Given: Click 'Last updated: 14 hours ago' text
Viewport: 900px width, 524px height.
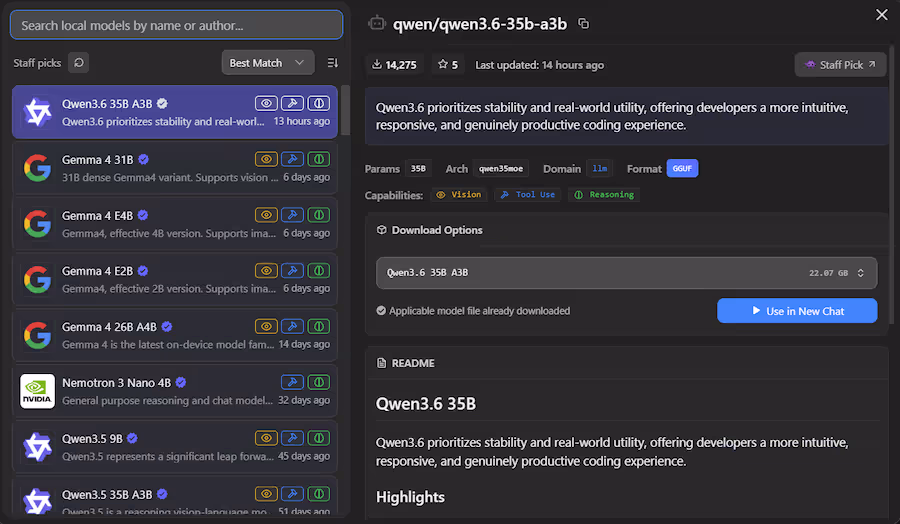Looking at the screenshot, I should pyautogui.click(x=540, y=65).
